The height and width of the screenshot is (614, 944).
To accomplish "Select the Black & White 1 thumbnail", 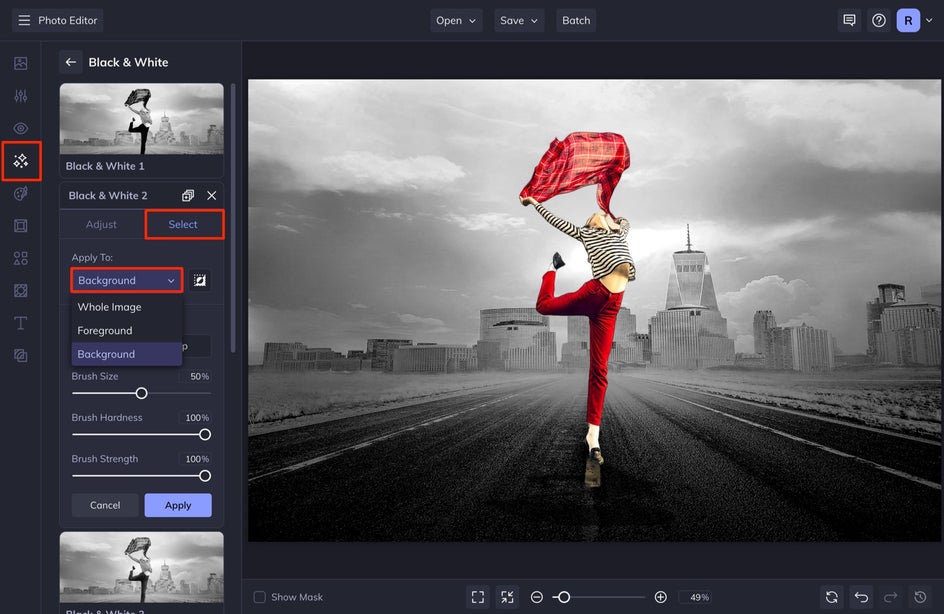I will point(141,130).
